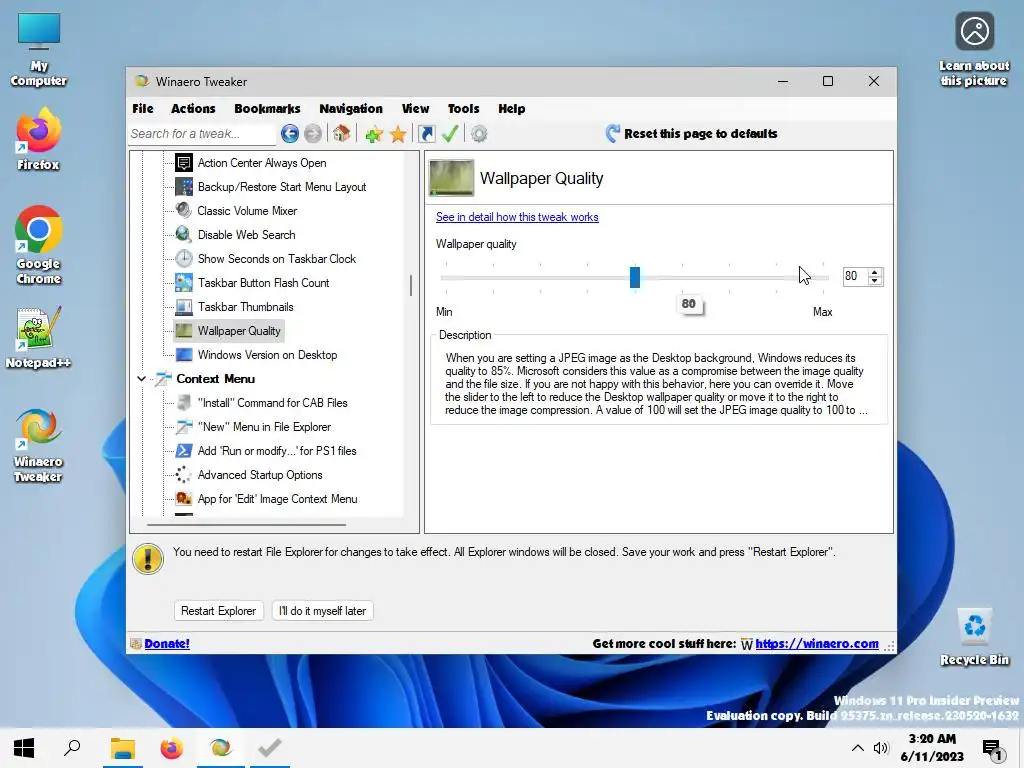The width and height of the screenshot is (1024, 768).
Task: Click the Taskbar Thumbnails icon
Action: tap(184, 307)
